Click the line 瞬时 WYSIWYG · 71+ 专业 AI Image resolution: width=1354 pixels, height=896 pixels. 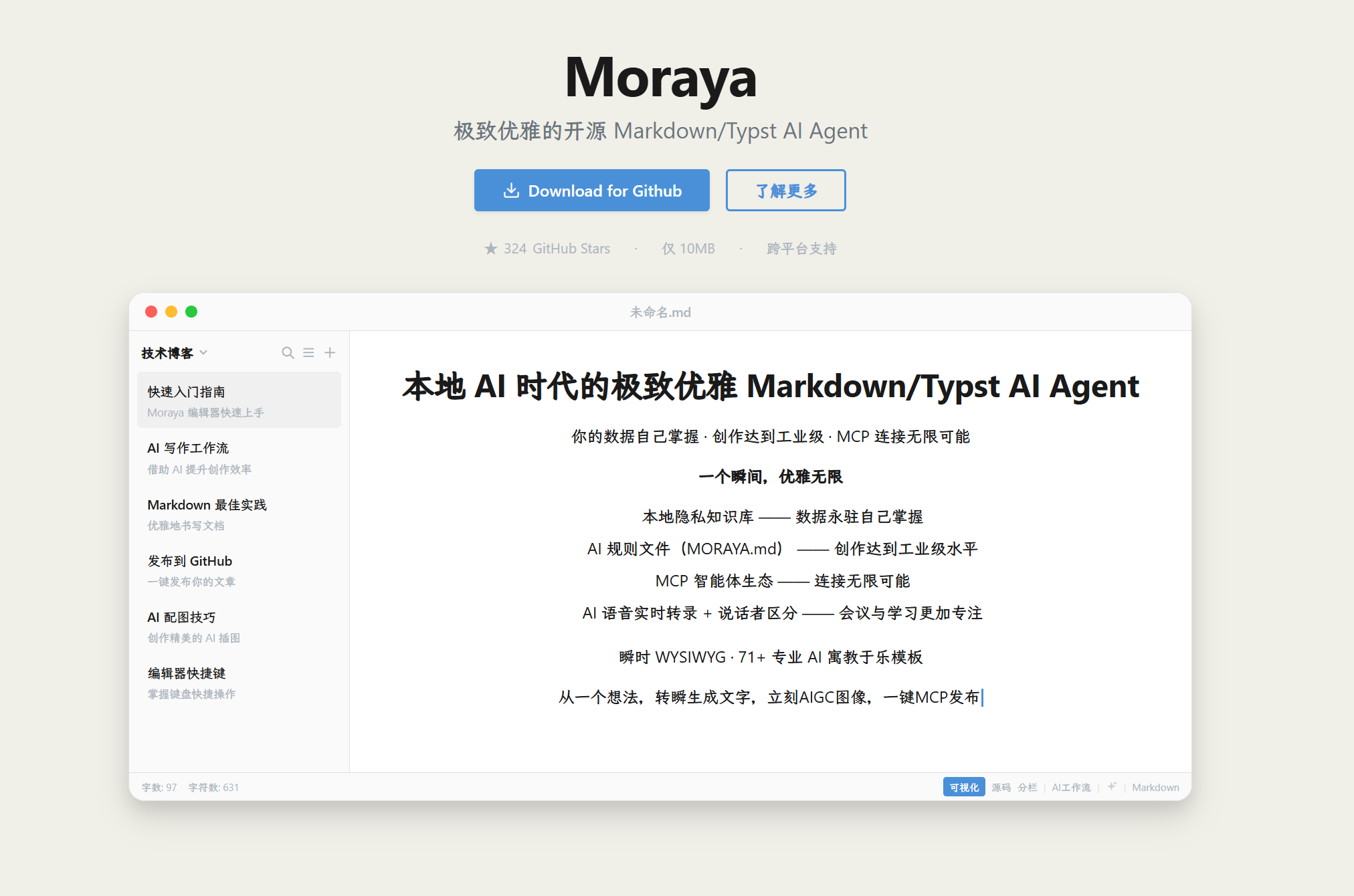coord(771,657)
